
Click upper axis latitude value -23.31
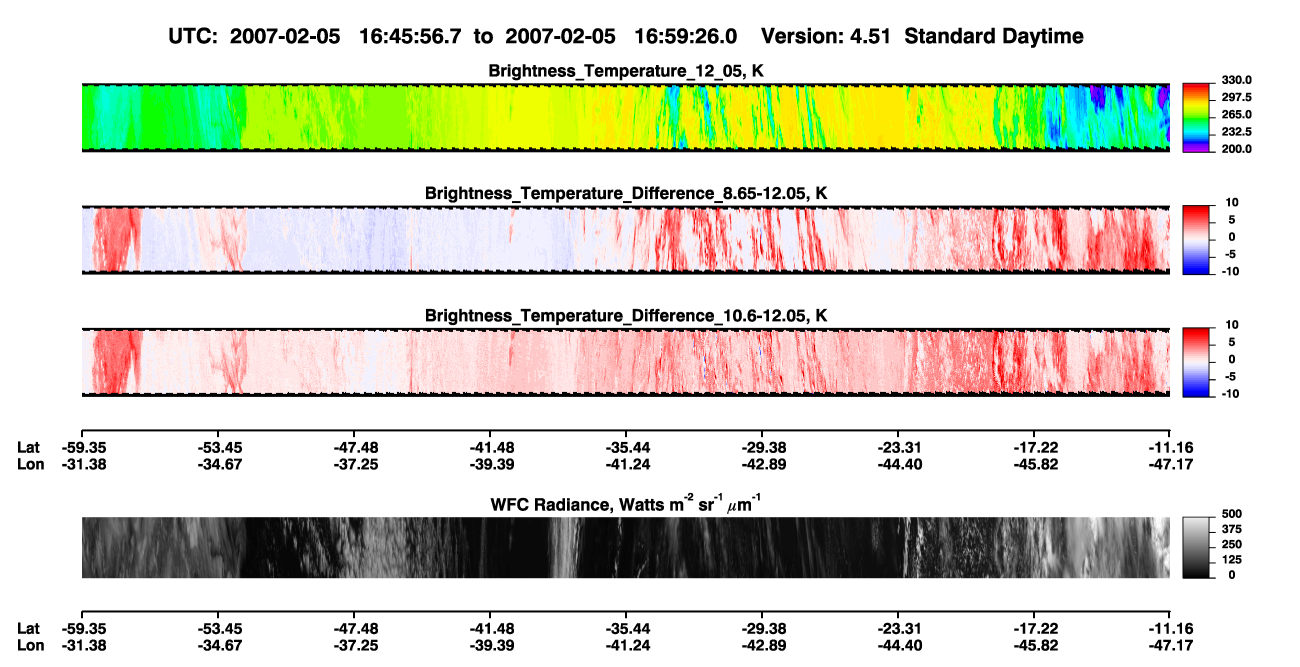click(898, 447)
